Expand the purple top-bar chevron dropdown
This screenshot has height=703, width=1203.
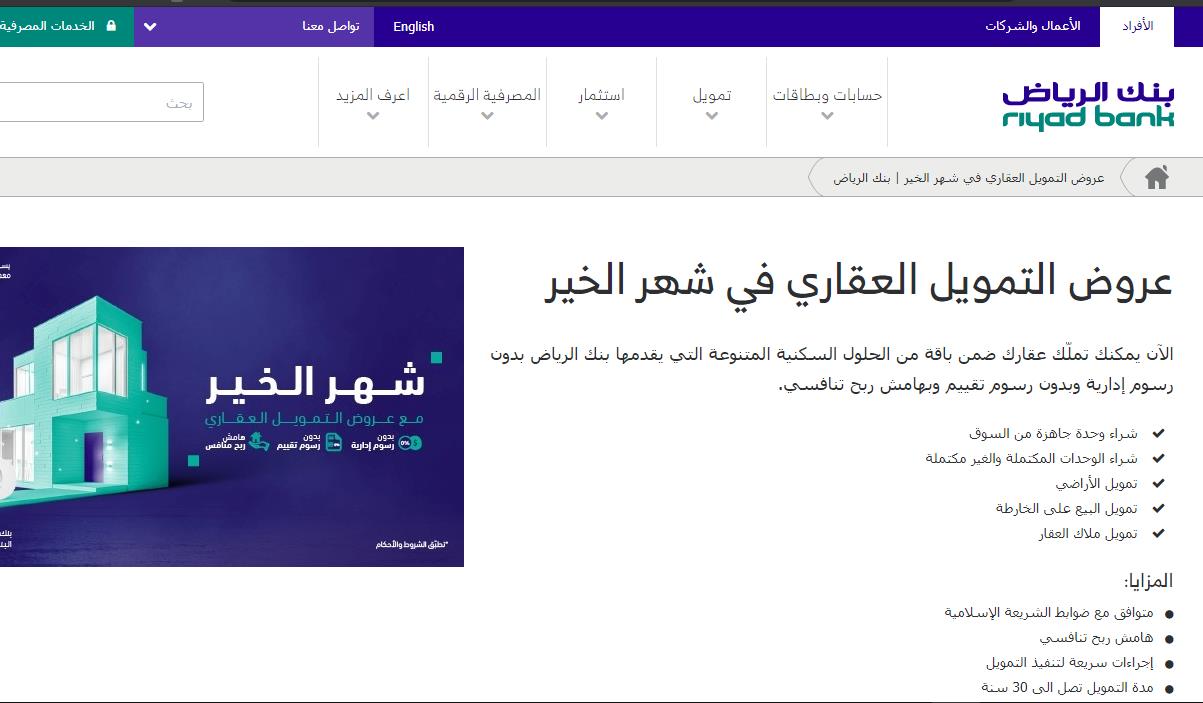(151, 26)
